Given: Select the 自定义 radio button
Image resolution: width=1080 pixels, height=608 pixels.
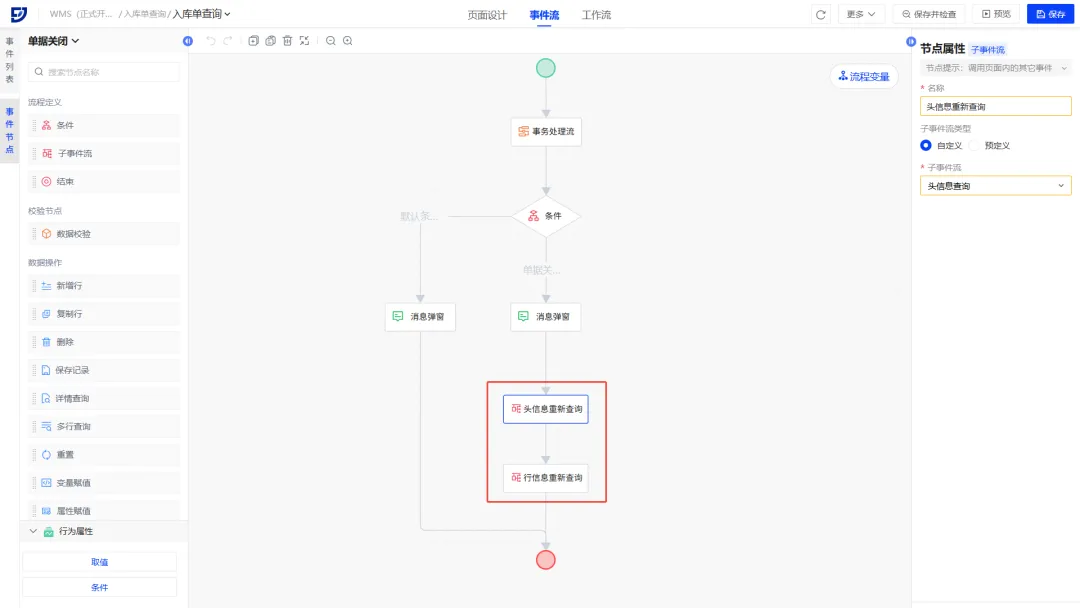Looking at the screenshot, I should pos(926,145).
